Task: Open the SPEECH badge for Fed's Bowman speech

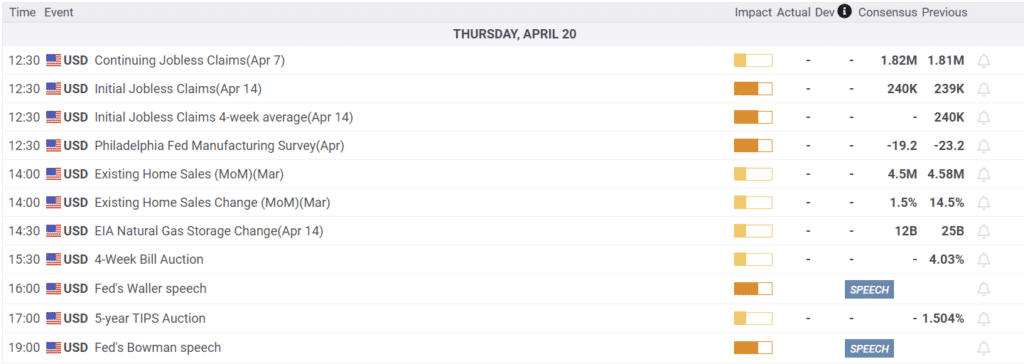Action: 869,348
